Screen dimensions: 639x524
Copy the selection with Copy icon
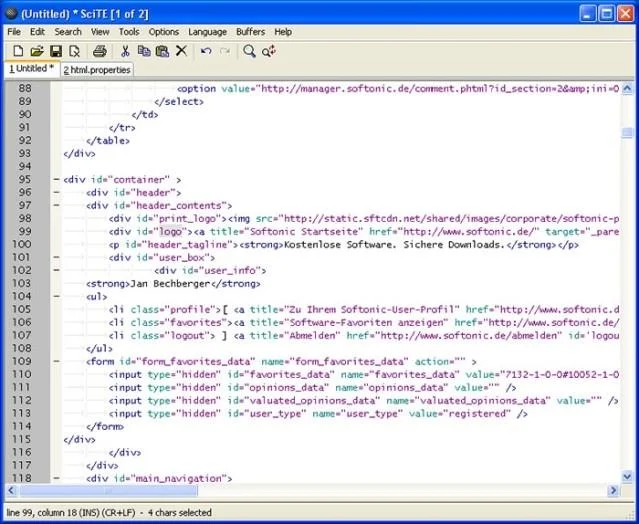click(x=144, y=51)
